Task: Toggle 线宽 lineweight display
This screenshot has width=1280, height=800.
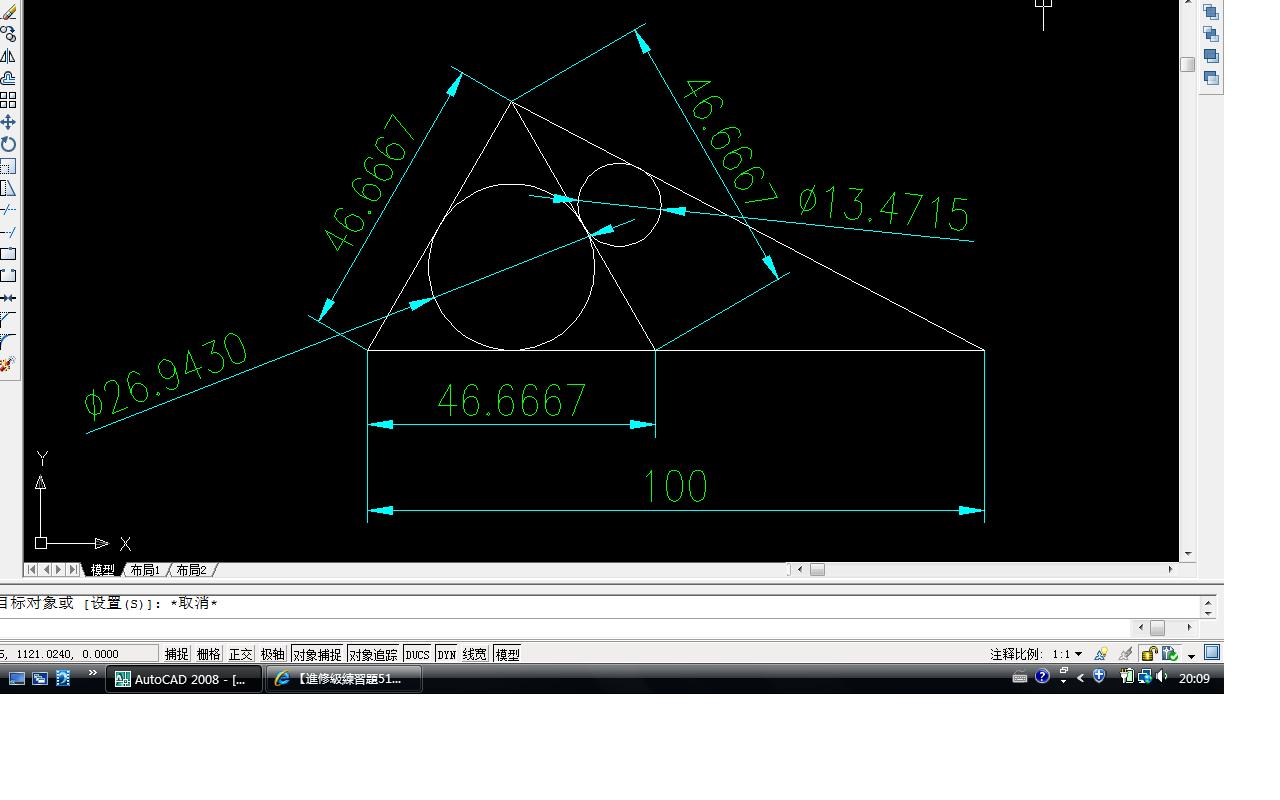Action: tap(474, 654)
